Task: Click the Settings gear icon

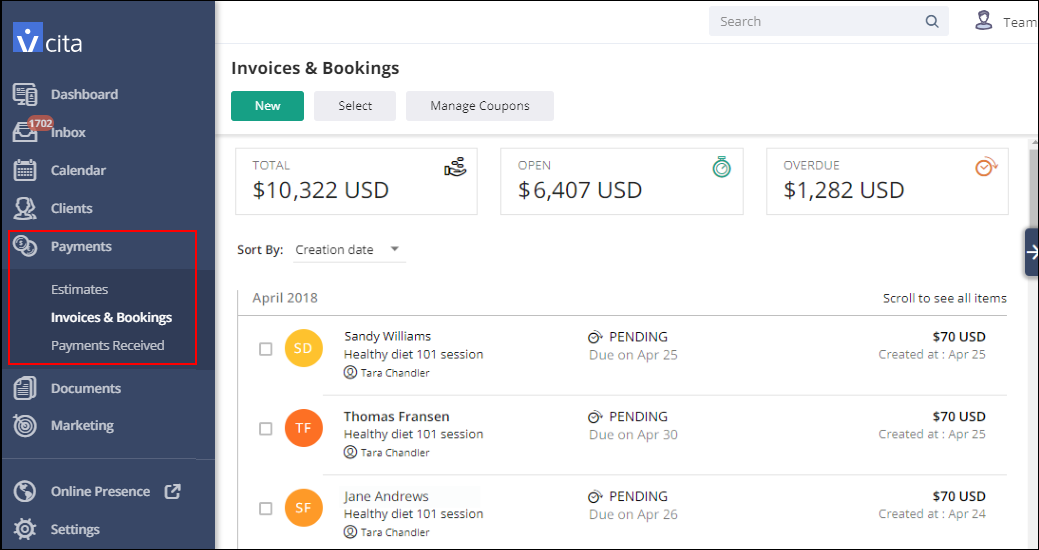Action: (25, 529)
